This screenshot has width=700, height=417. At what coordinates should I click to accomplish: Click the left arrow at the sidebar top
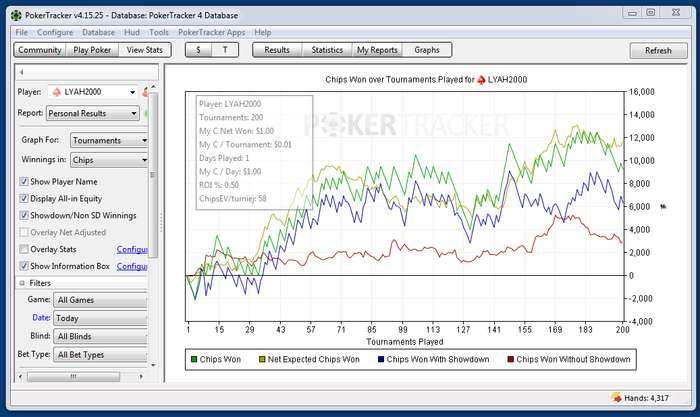22,72
